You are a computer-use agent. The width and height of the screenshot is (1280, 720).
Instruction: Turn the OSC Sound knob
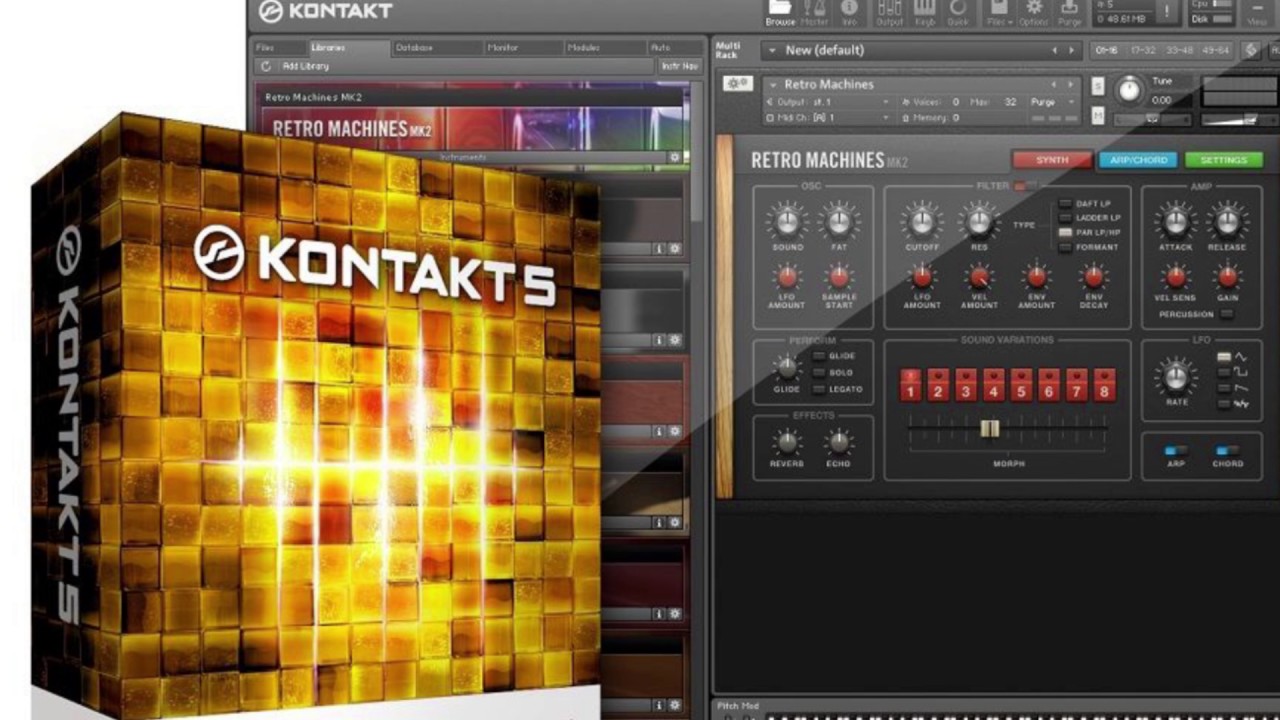[787, 220]
